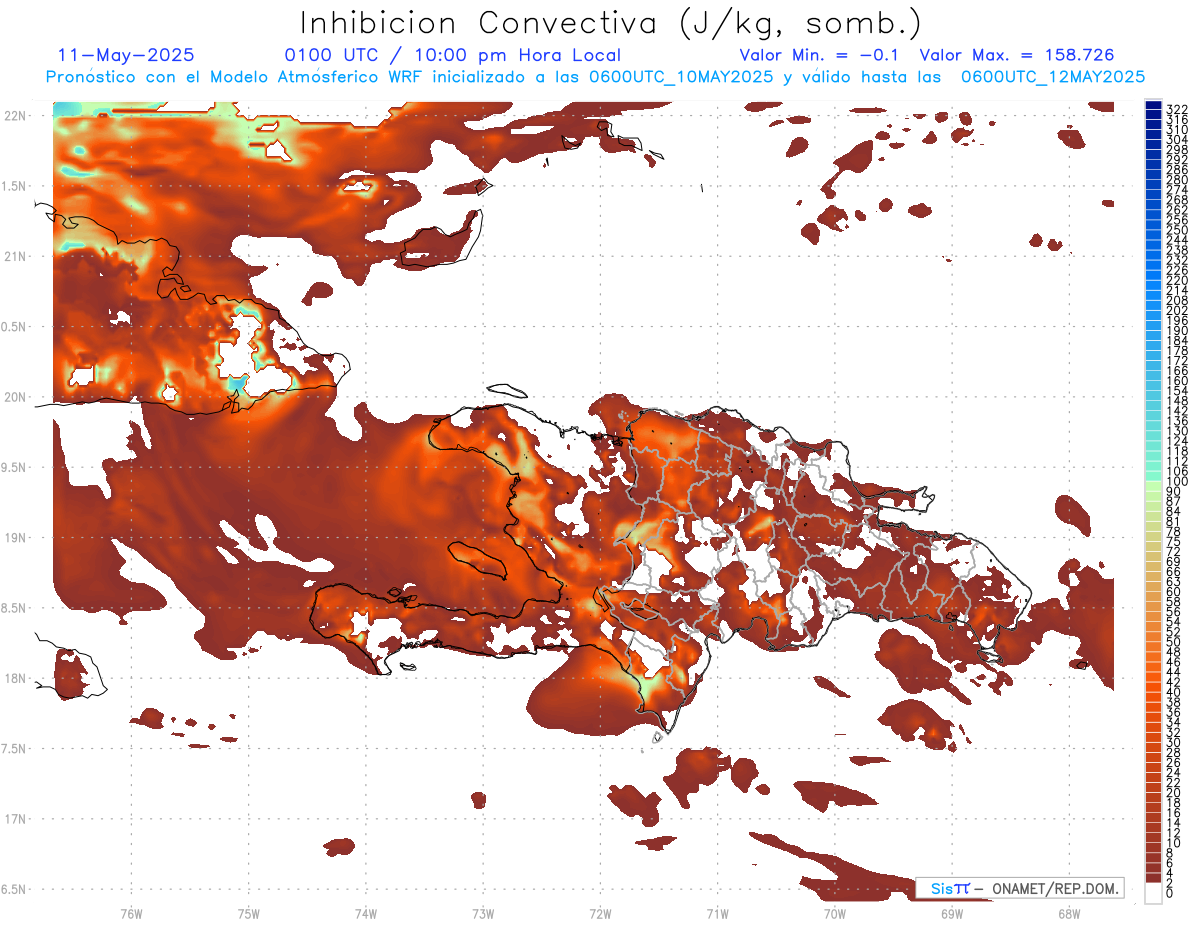This screenshot has width=1200, height=927.
Task: Click the '202' colorbar value
Action: [x=1177, y=310]
